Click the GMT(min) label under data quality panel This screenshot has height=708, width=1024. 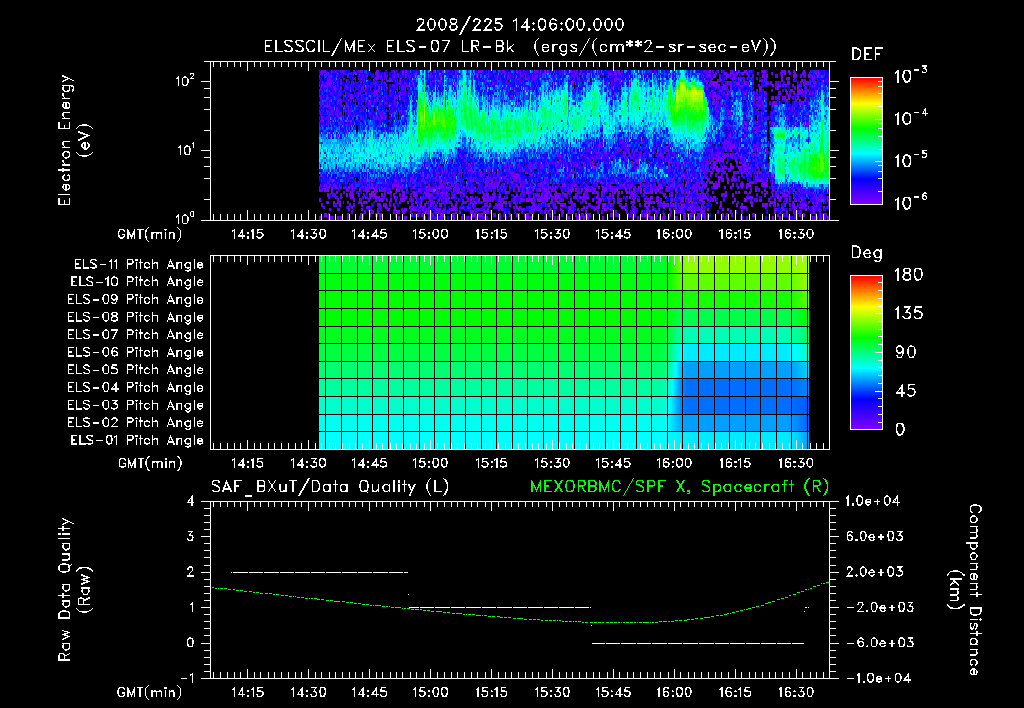[150, 692]
